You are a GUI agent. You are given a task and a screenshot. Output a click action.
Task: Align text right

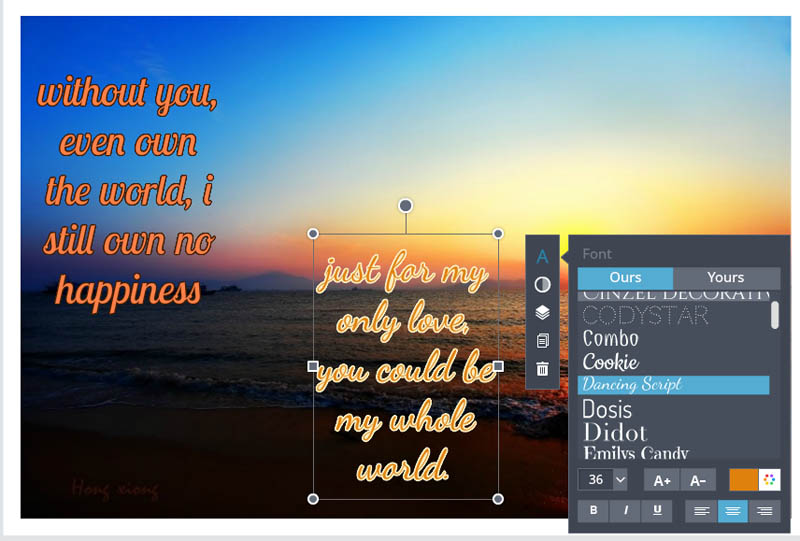click(x=764, y=511)
